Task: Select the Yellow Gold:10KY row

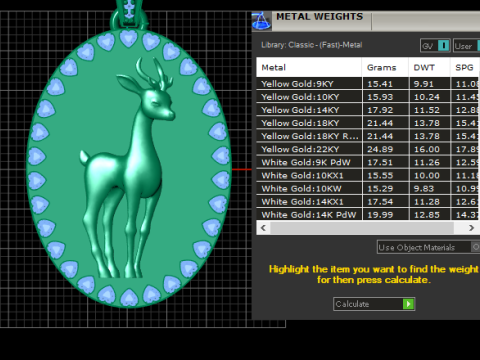Action: pyautogui.click(x=368, y=97)
